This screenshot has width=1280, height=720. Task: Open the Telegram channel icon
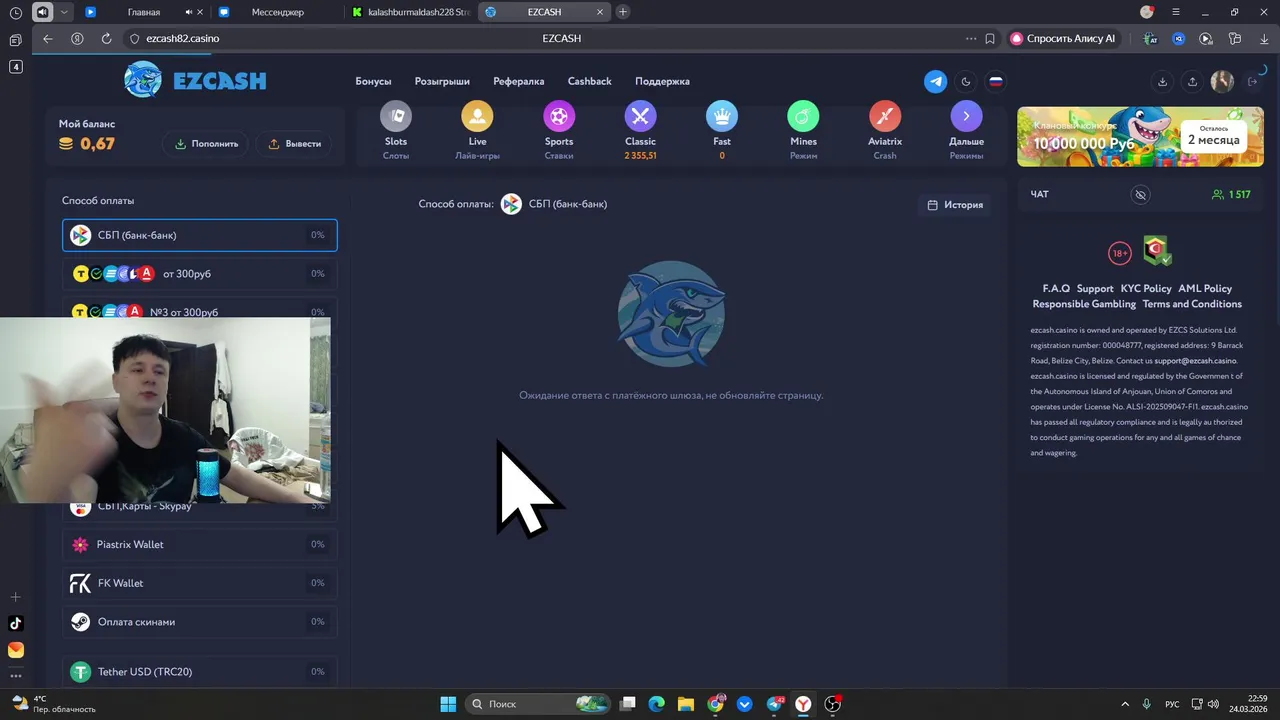coord(935,82)
